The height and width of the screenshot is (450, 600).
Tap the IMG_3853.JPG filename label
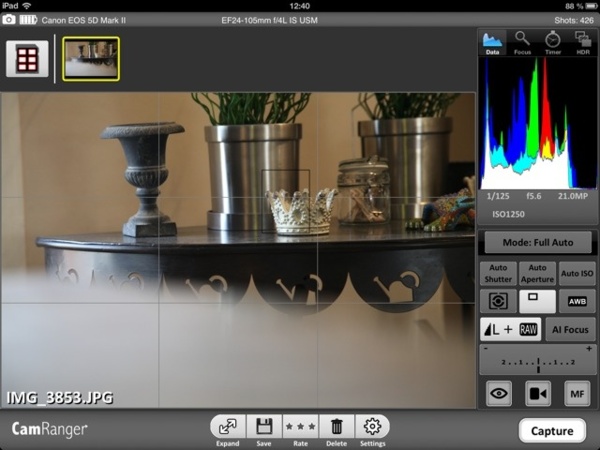pos(60,398)
